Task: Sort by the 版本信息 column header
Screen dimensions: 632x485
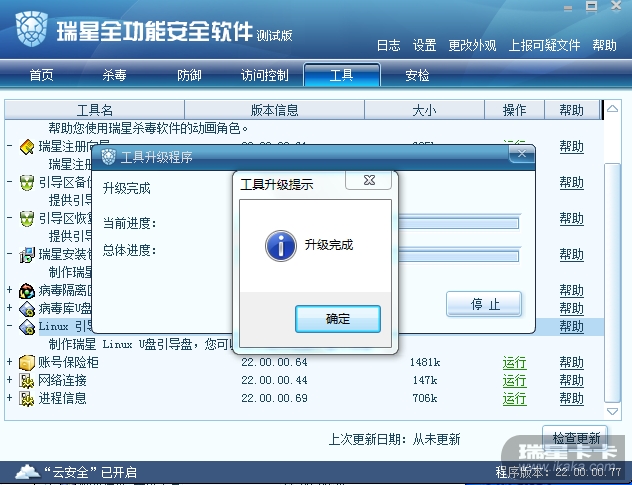Action: point(274,110)
